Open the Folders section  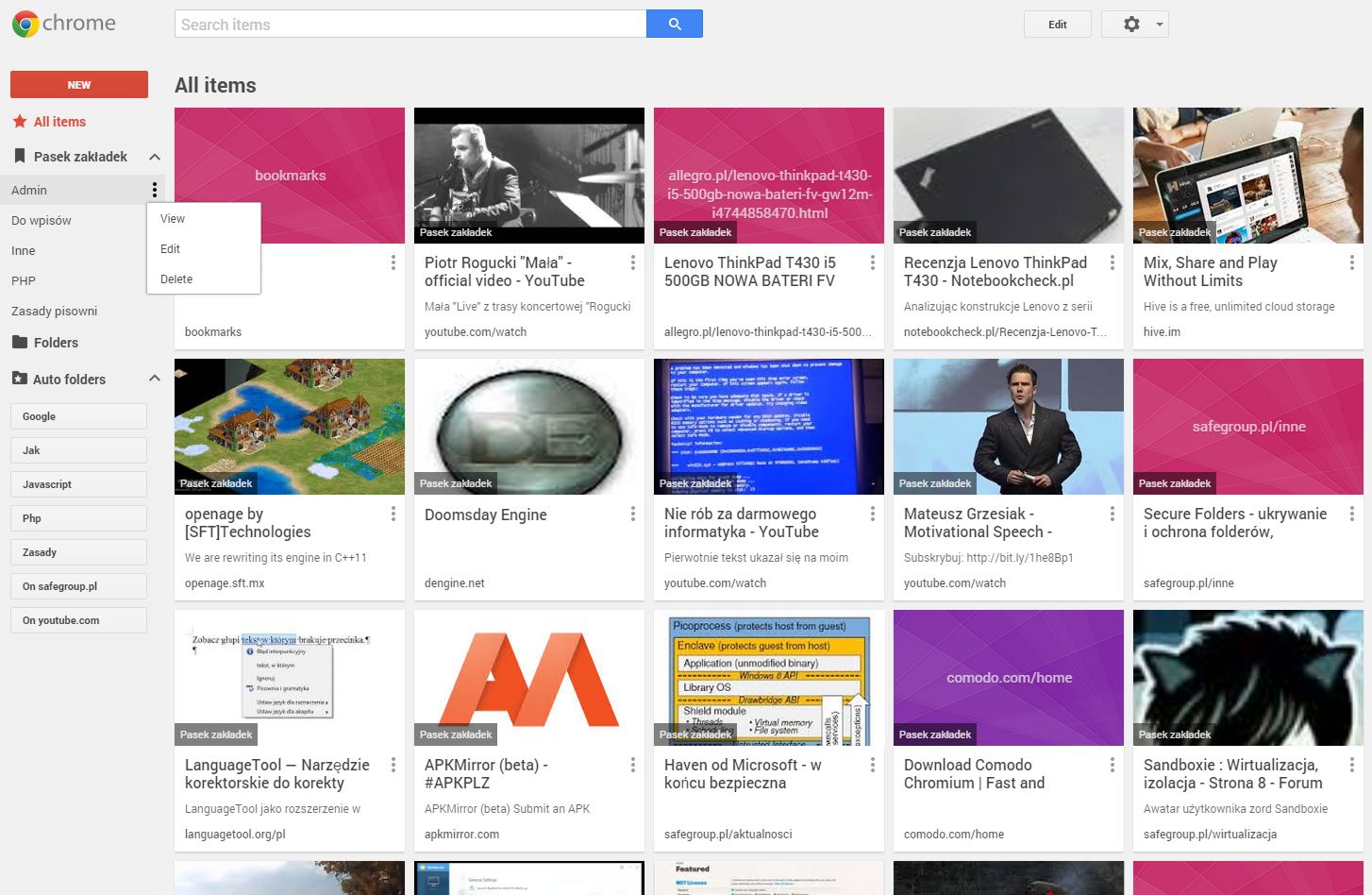(x=56, y=343)
